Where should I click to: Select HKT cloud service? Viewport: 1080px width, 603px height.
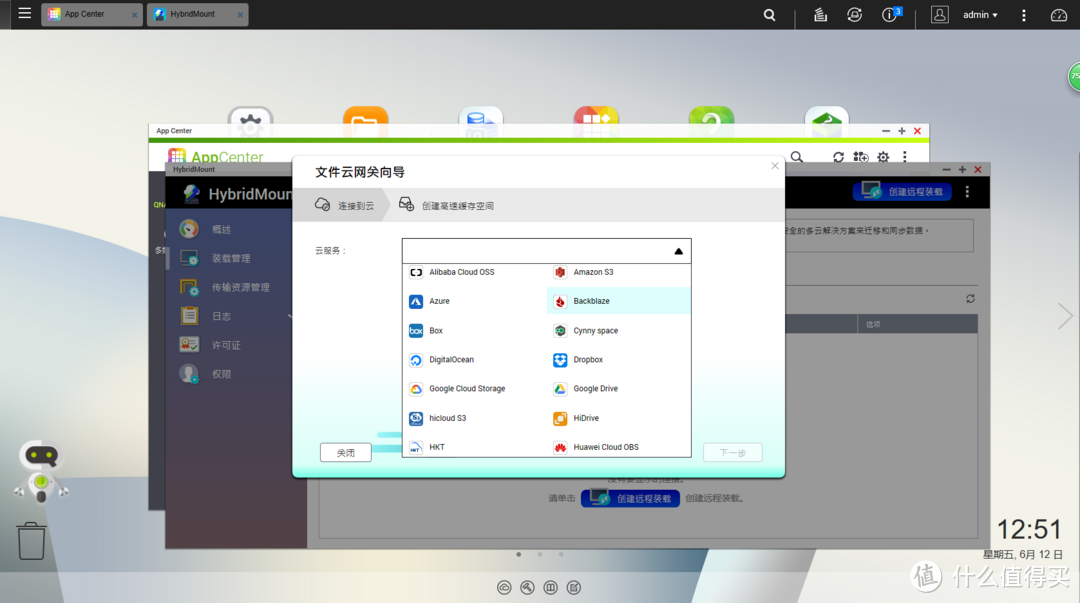[475, 447]
